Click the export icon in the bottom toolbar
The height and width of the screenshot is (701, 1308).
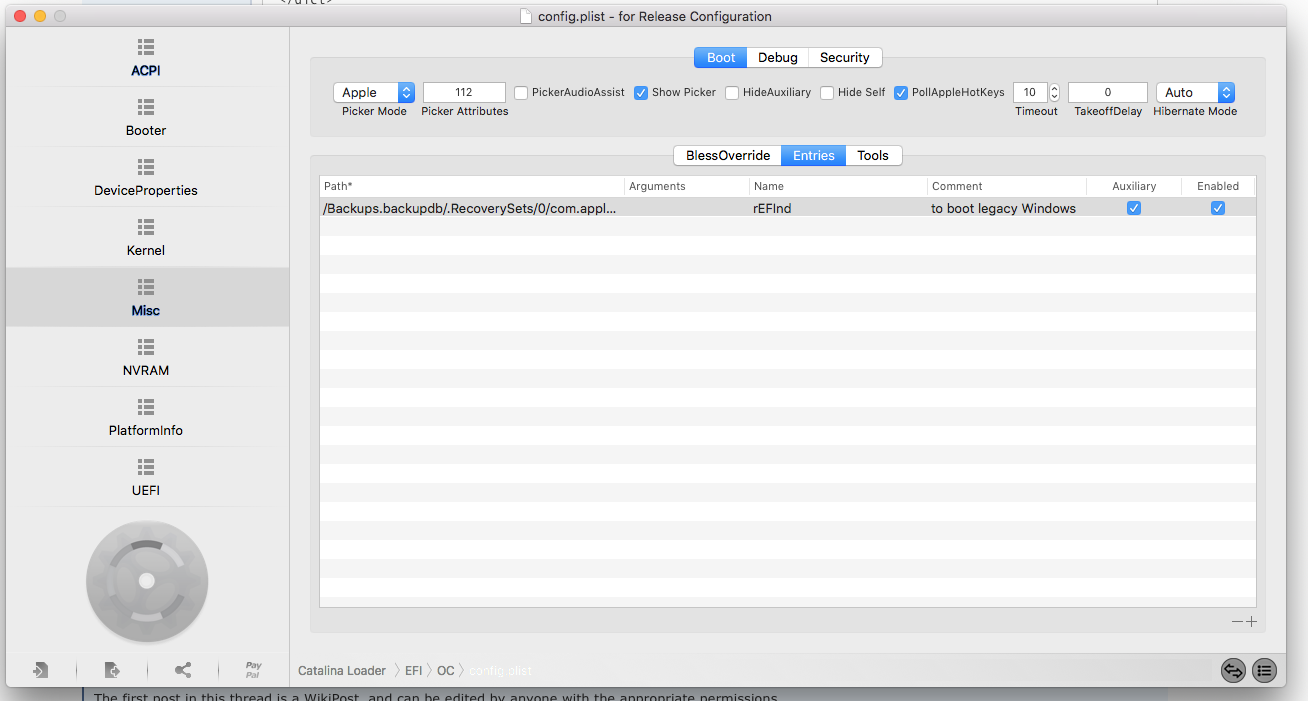(x=112, y=670)
